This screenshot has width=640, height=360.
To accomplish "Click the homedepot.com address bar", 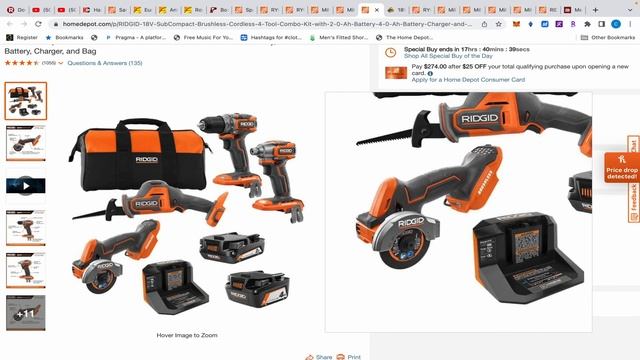I will point(267,24).
